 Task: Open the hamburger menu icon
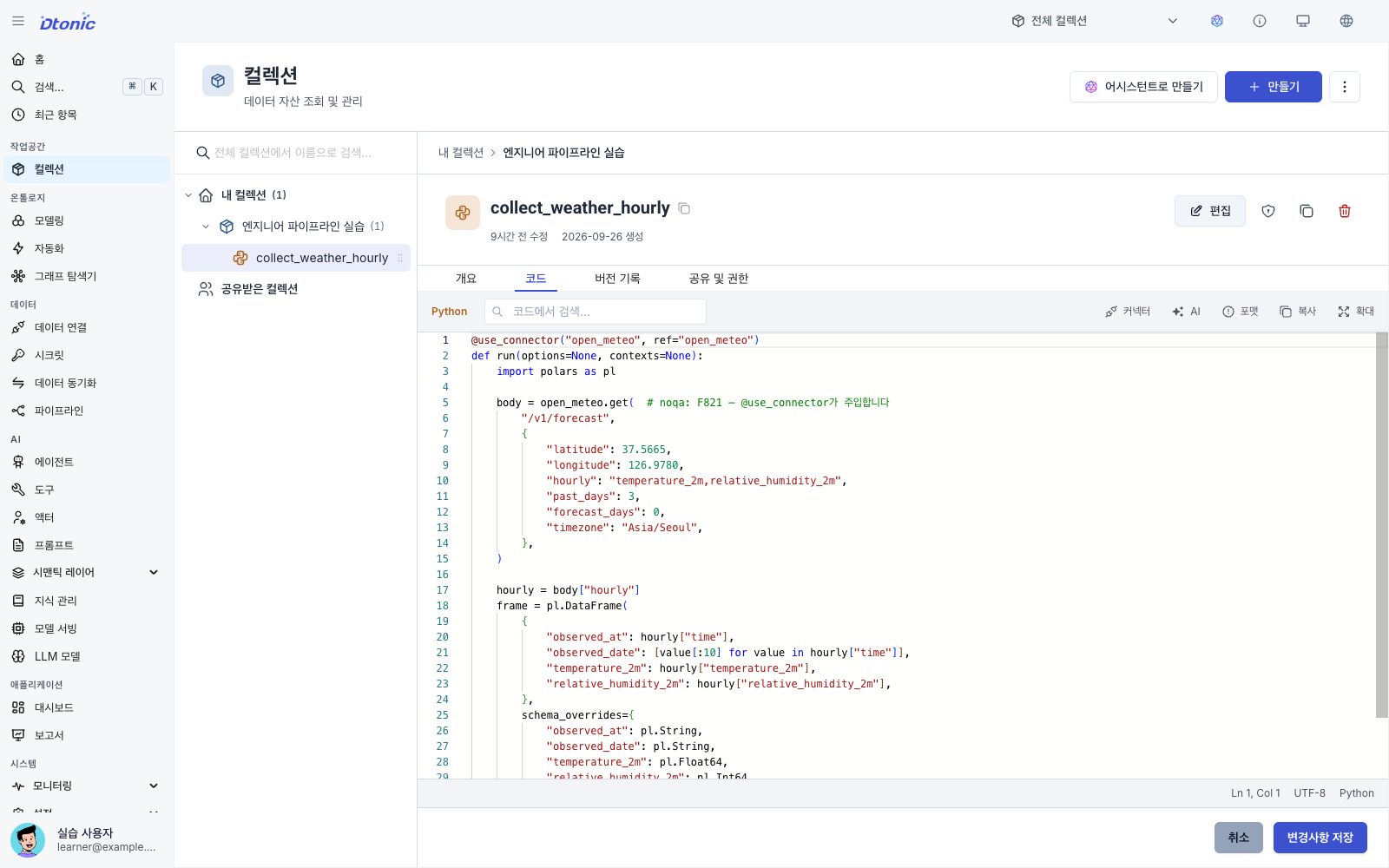tap(18, 21)
